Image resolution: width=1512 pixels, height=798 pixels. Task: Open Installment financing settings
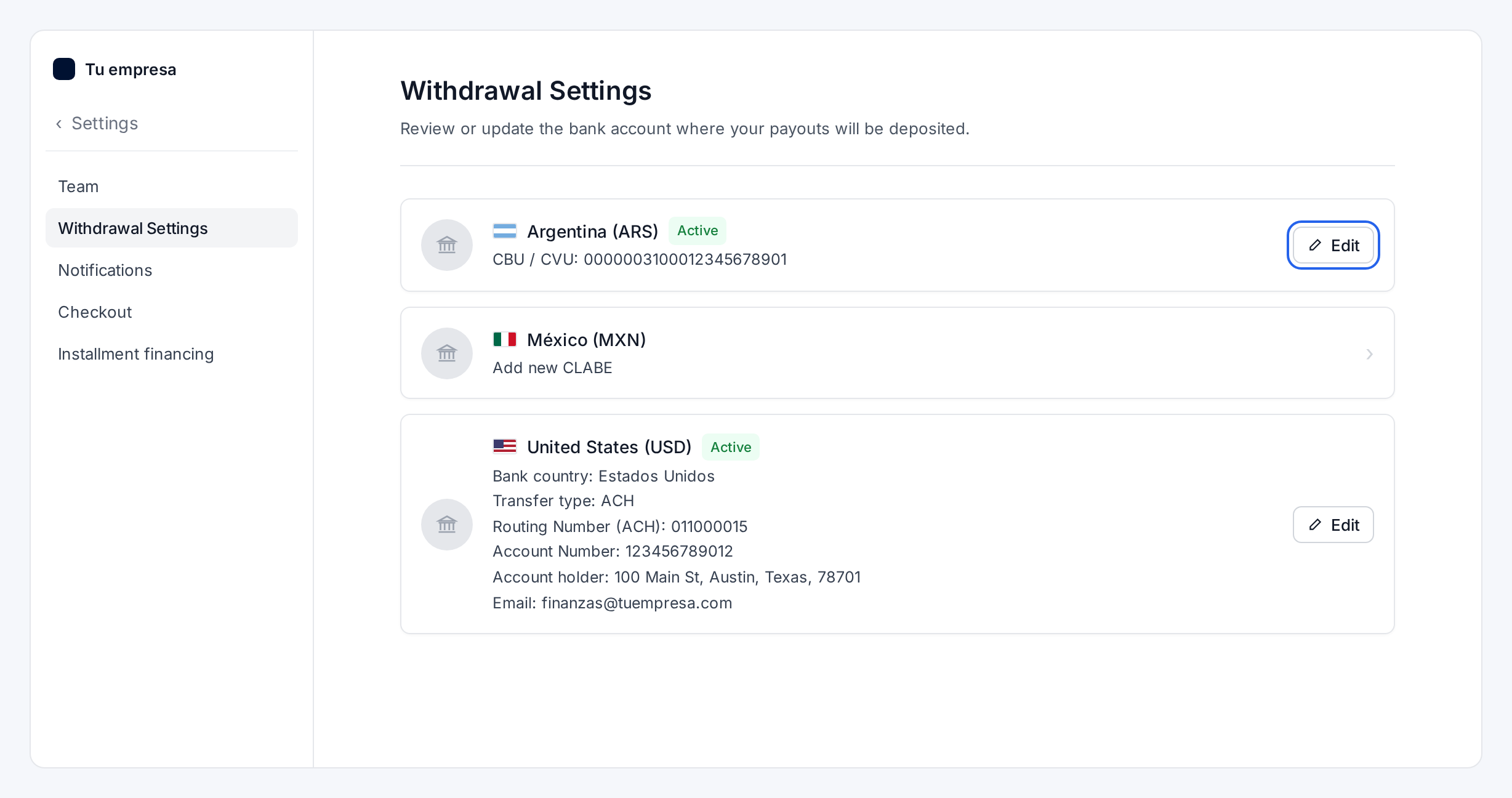(172, 354)
